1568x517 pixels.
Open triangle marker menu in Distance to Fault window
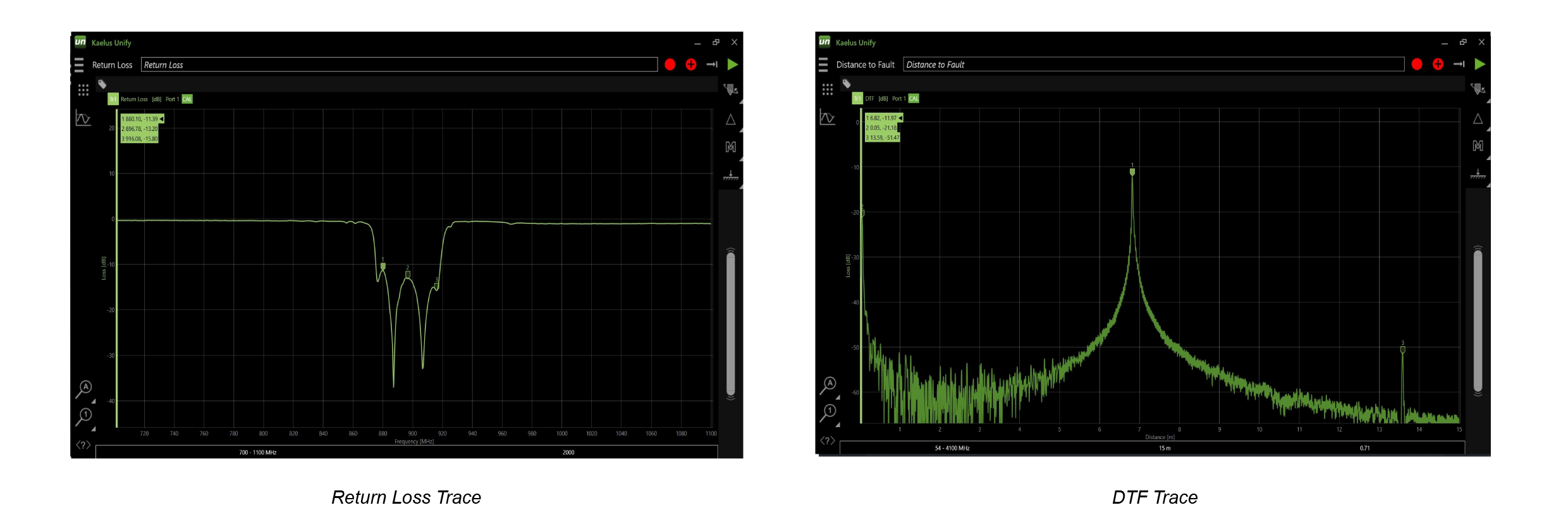point(1478,119)
